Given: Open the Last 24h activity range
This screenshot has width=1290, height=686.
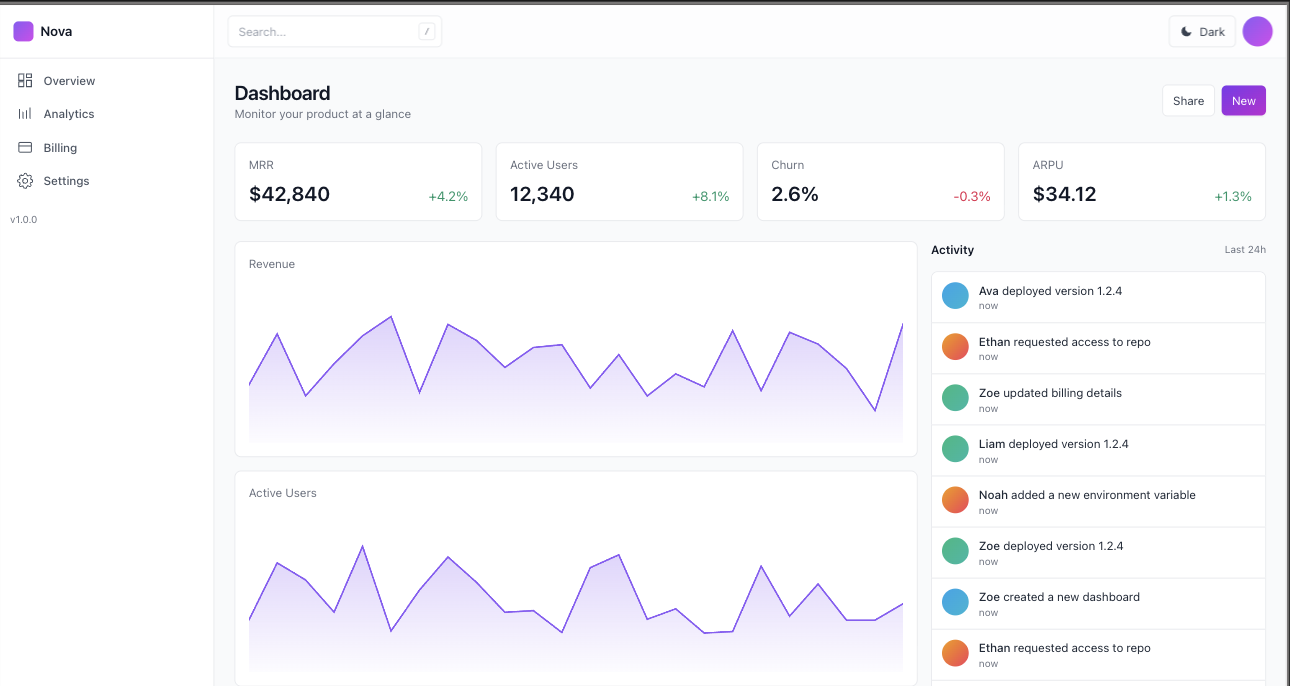Looking at the screenshot, I should [x=1245, y=250].
